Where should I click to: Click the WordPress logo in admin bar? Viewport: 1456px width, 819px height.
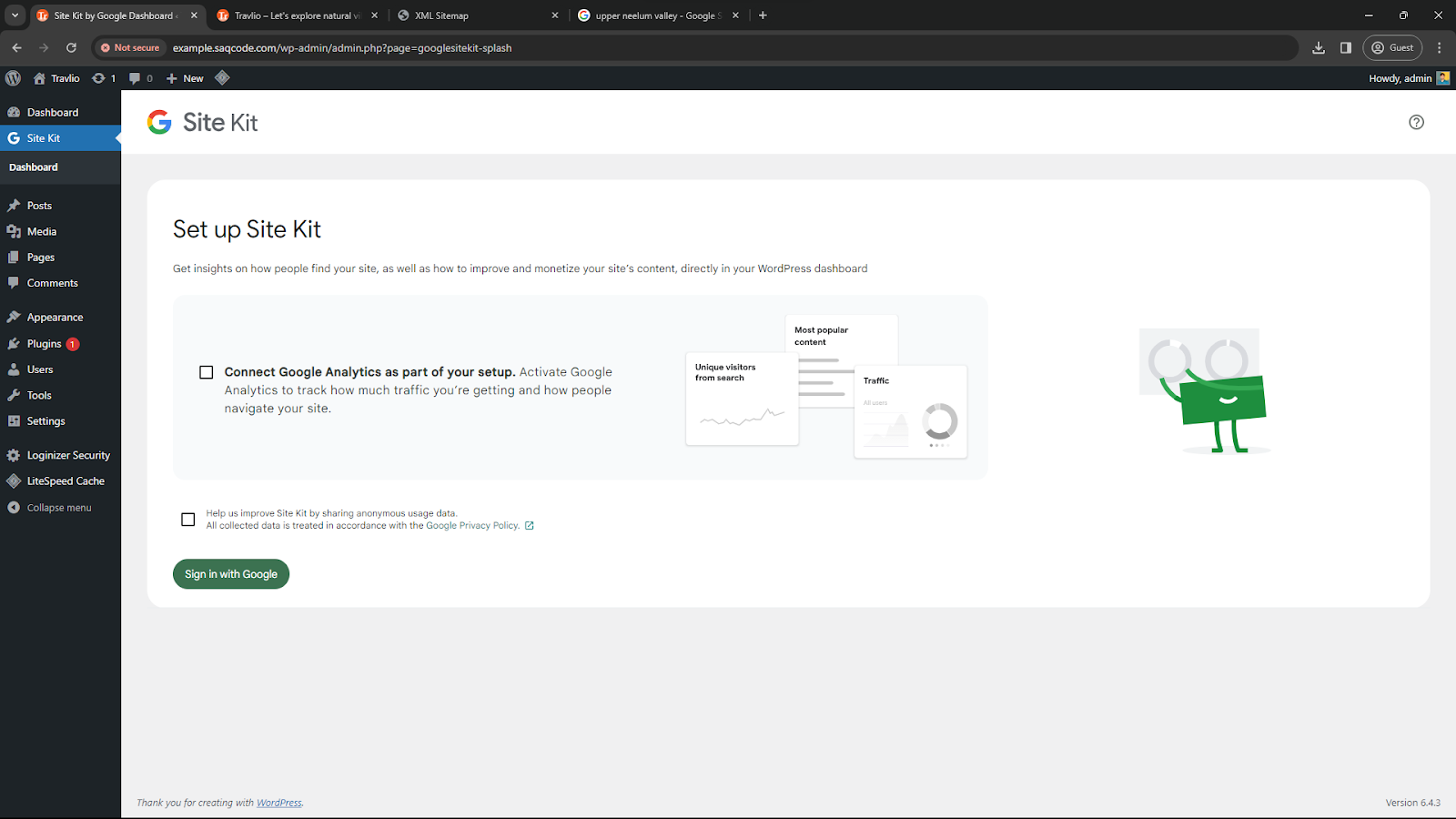point(13,78)
